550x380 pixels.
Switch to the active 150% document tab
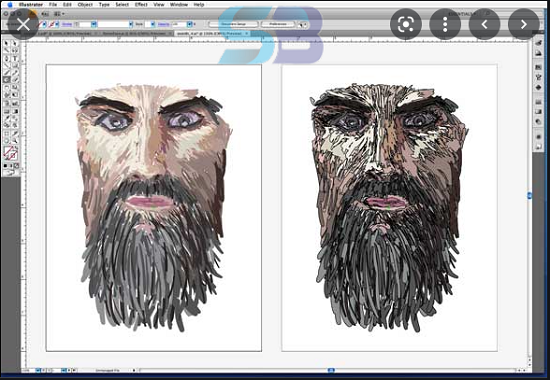[x=212, y=34]
